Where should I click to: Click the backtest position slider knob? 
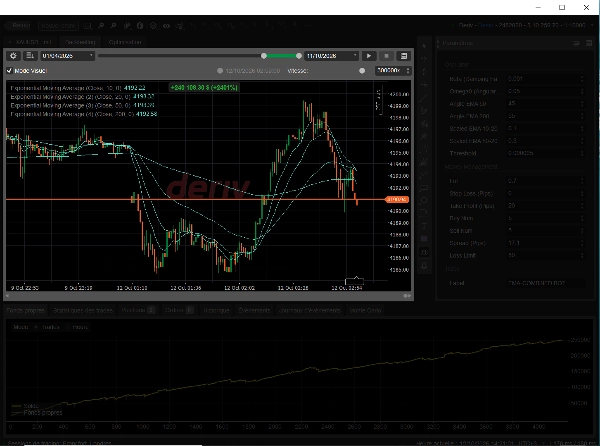220,71
